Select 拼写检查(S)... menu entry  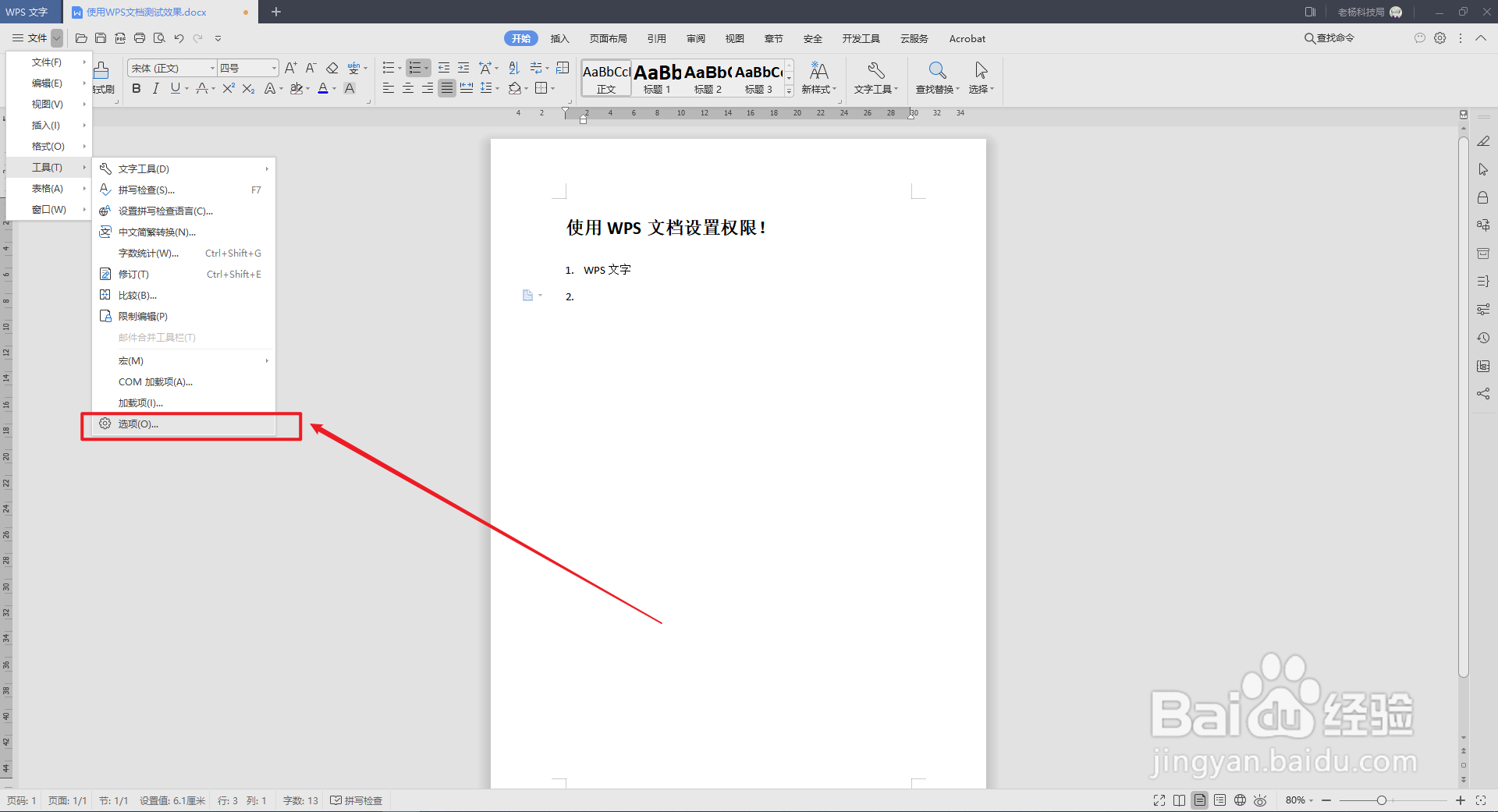point(184,190)
